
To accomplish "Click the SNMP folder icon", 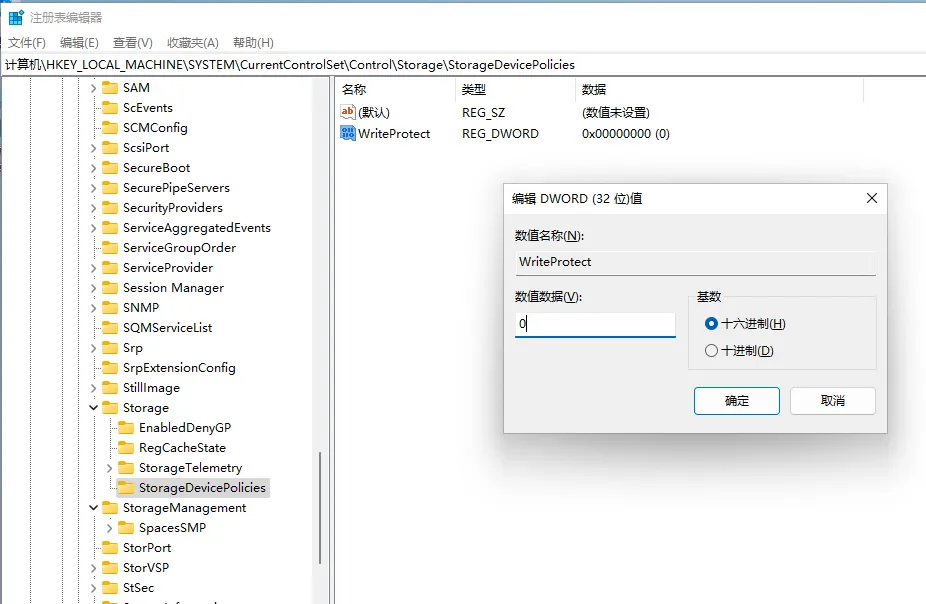I will coord(110,307).
